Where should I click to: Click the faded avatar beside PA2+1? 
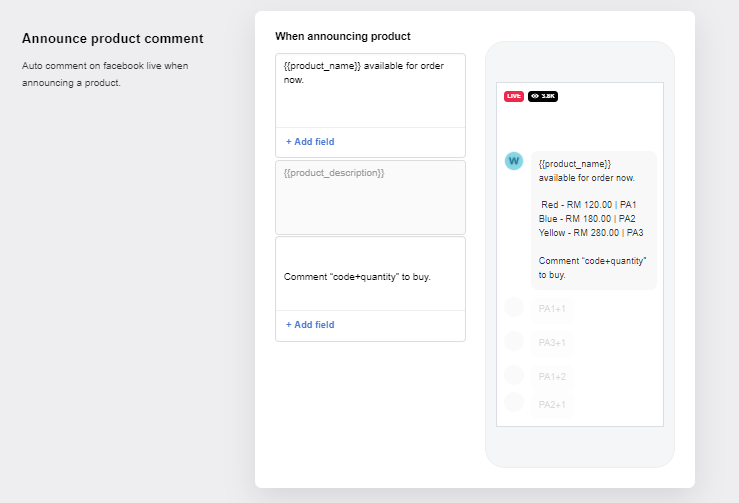point(514,402)
